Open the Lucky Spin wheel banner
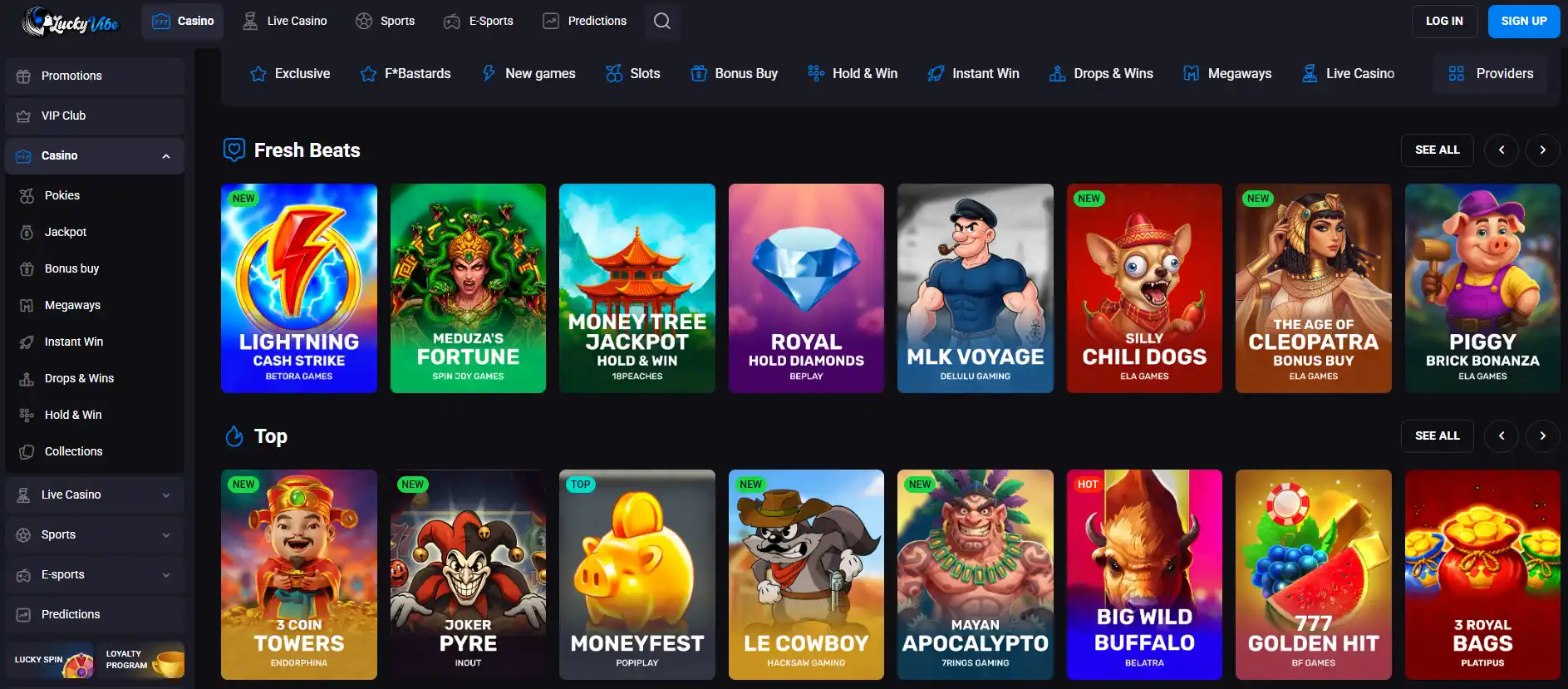Screen dimensions: 1568x689 (x=50, y=660)
